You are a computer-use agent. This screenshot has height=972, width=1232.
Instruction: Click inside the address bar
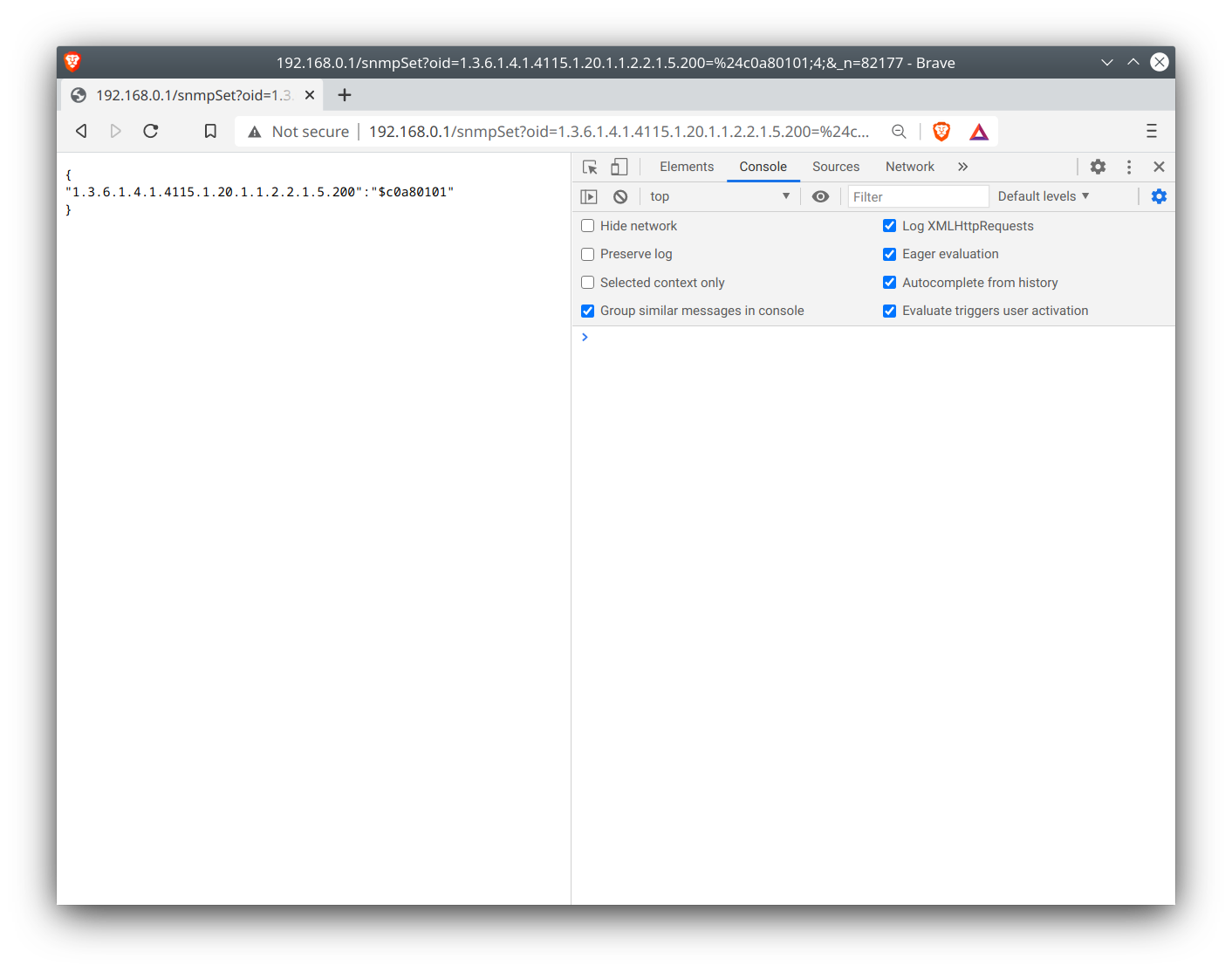(x=611, y=131)
